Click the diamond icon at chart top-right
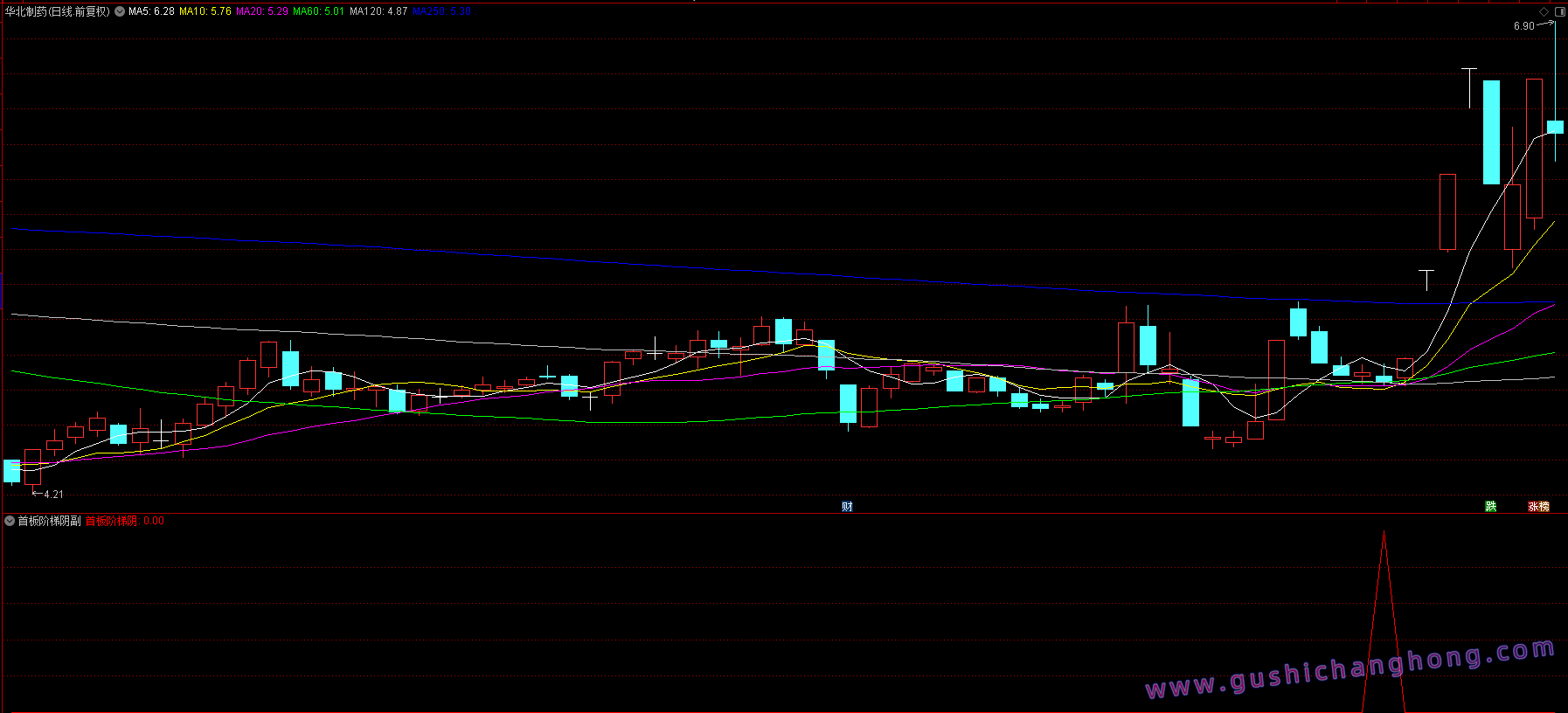The width and height of the screenshot is (1568, 713). pos(1544,11)
